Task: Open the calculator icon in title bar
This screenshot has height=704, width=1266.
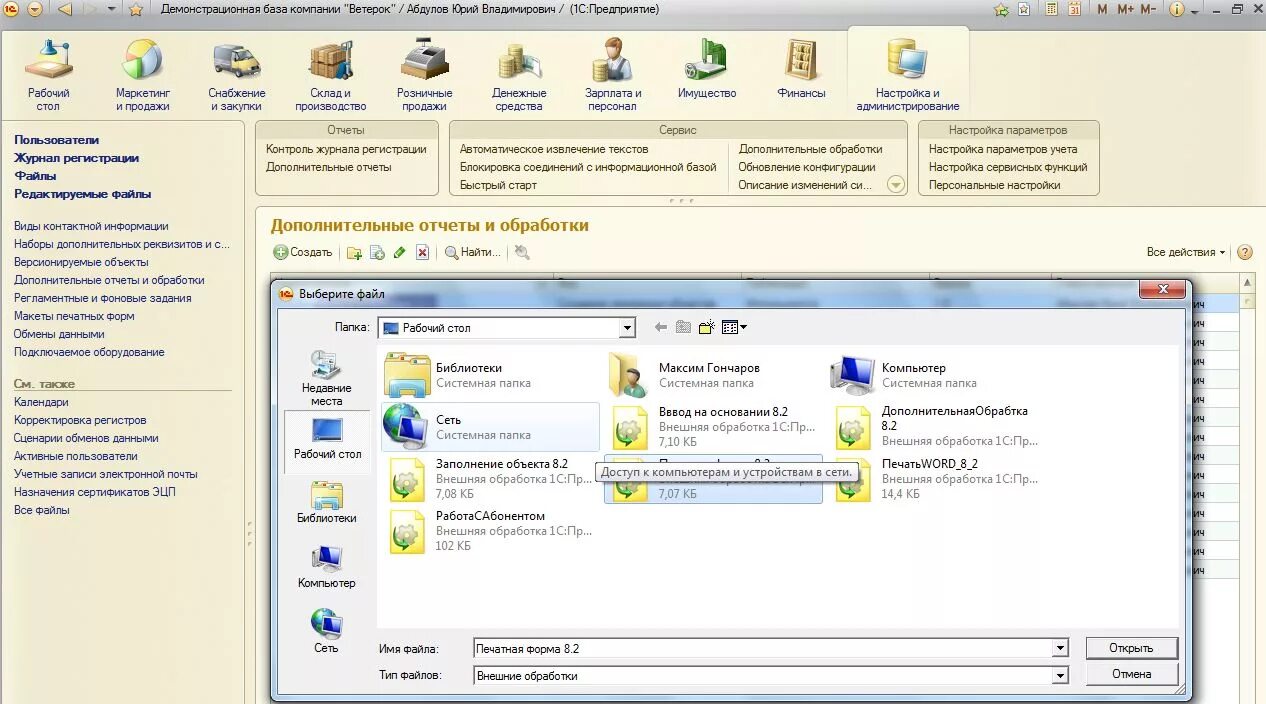Action: pyautogui.click(x=1052, y=10)
